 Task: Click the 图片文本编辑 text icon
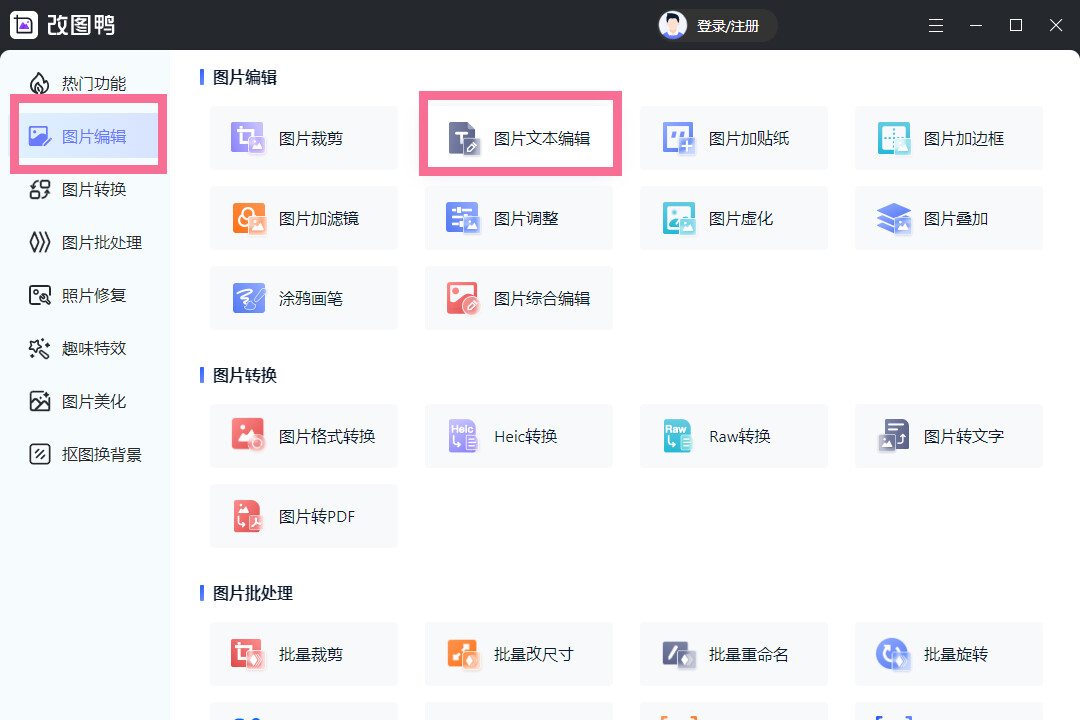464,138
